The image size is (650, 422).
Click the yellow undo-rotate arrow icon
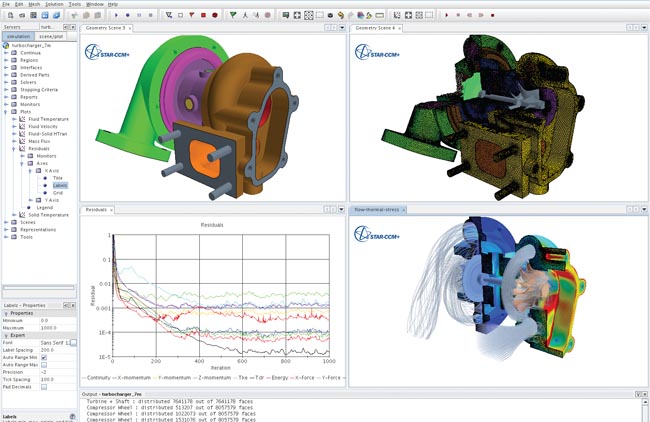point(341,15)
